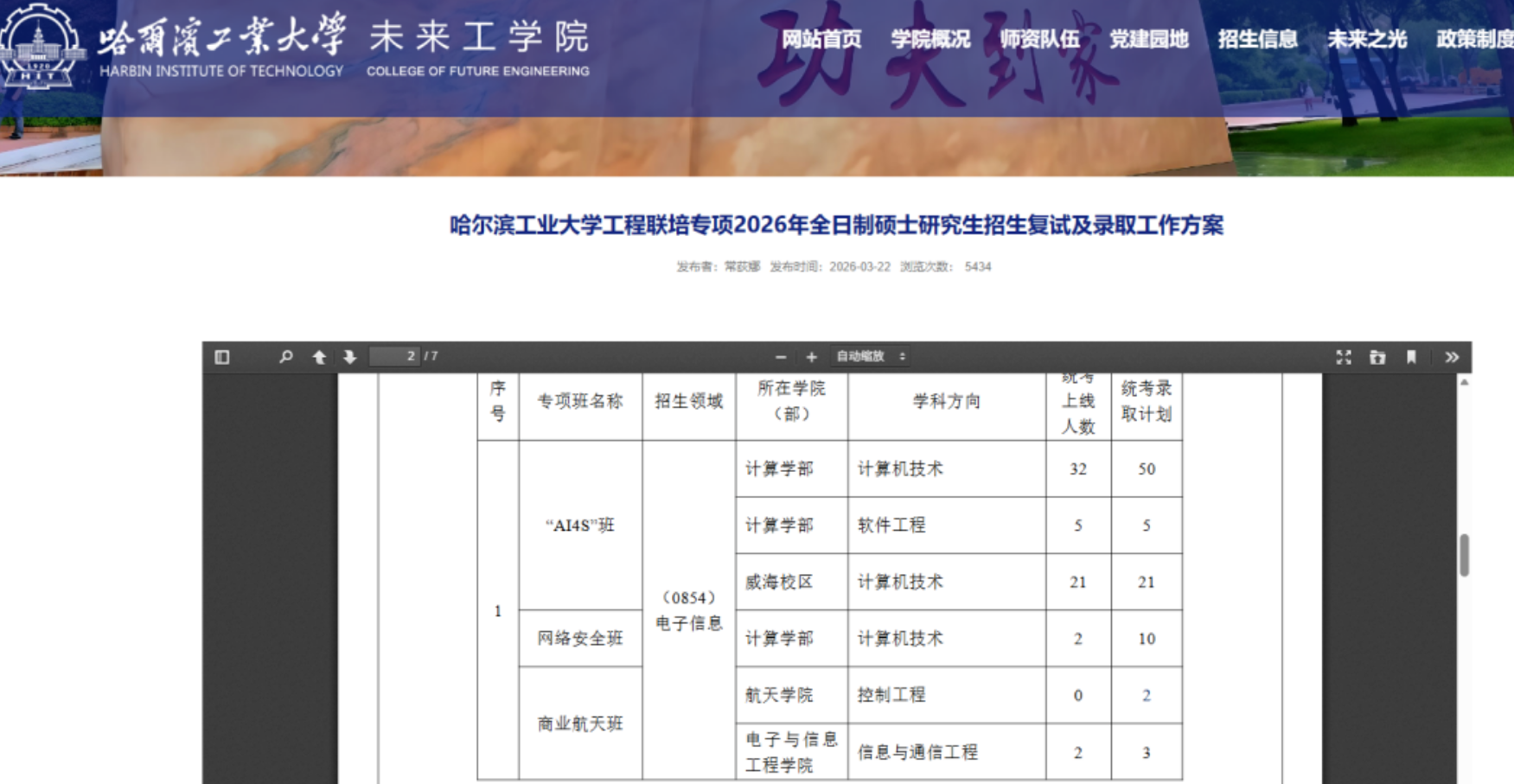Click the 哈尔滨工业大学 calligraphy name in header
The width and height of the screenshot is (1514, 784).
[x=222, y=36]
